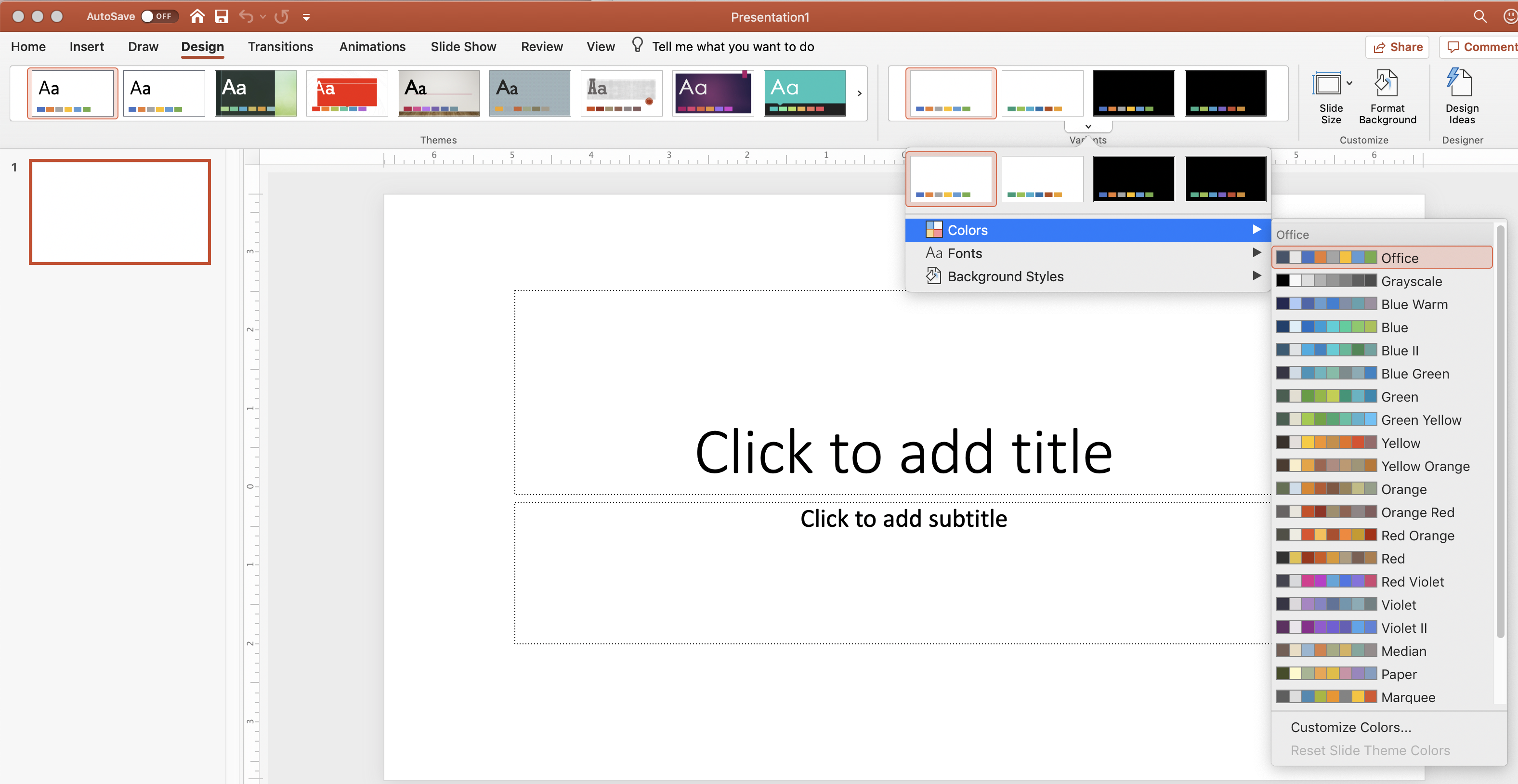Click the Share button
The height and width of the screenshot is (784, 1518).
coord(1397,47)
